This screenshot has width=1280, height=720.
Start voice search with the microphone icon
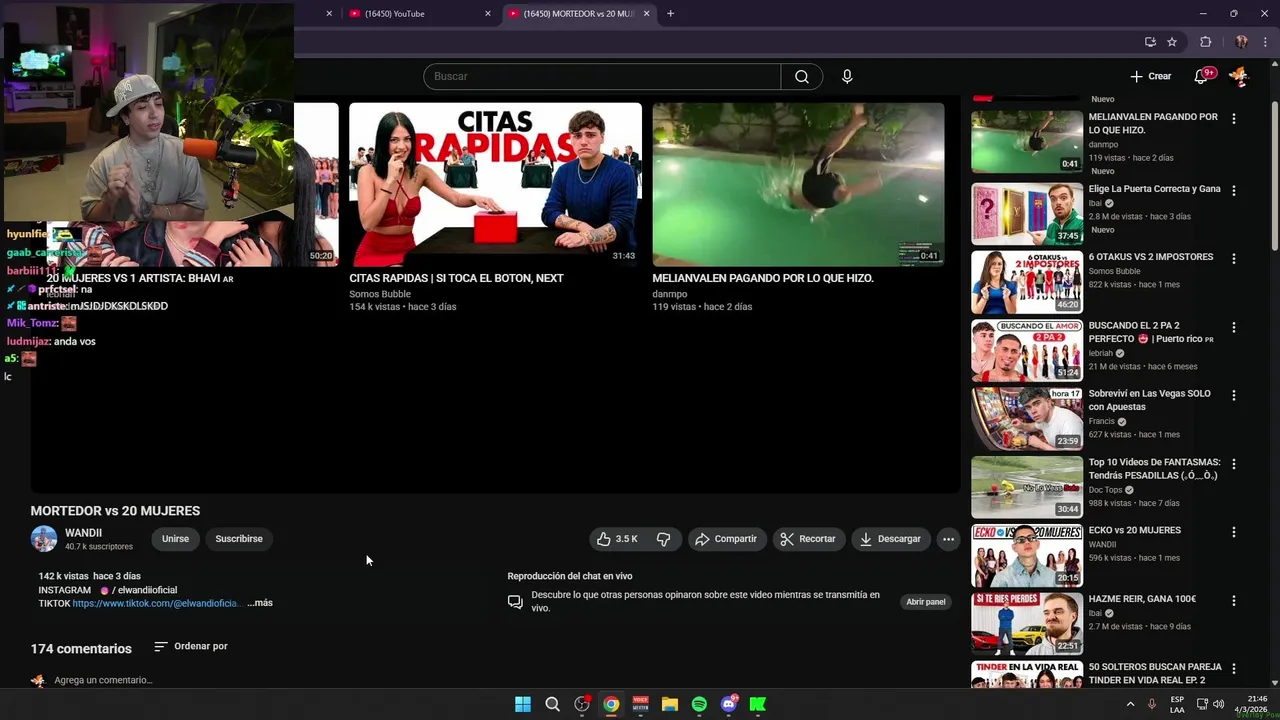[x=847, y=77]
